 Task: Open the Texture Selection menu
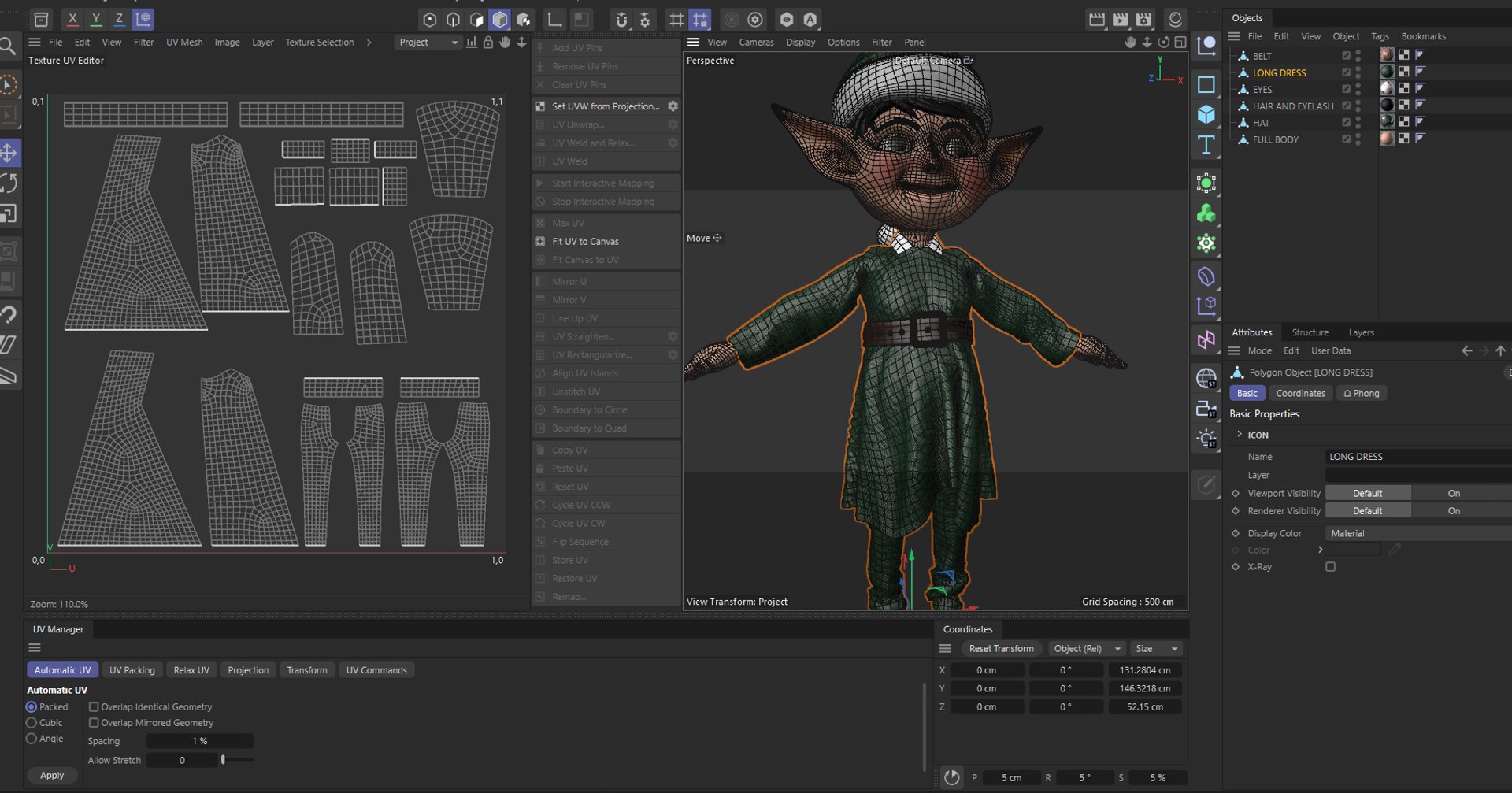(319, 43)
